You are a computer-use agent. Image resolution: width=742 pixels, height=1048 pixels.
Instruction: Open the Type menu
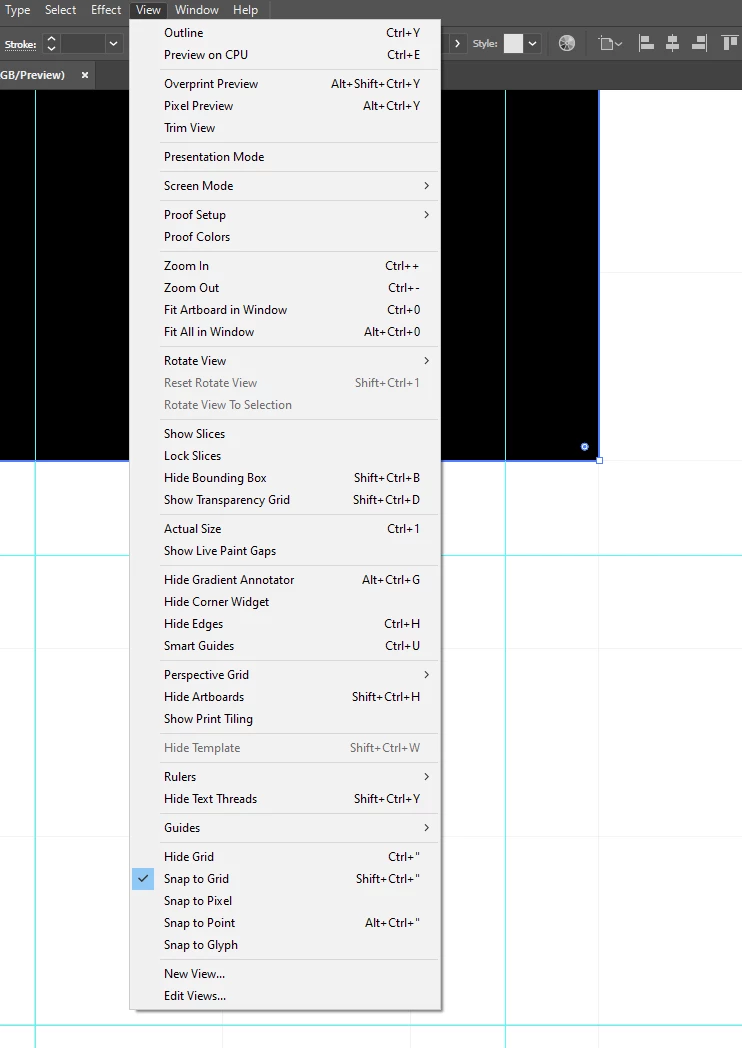coord(17,10)
